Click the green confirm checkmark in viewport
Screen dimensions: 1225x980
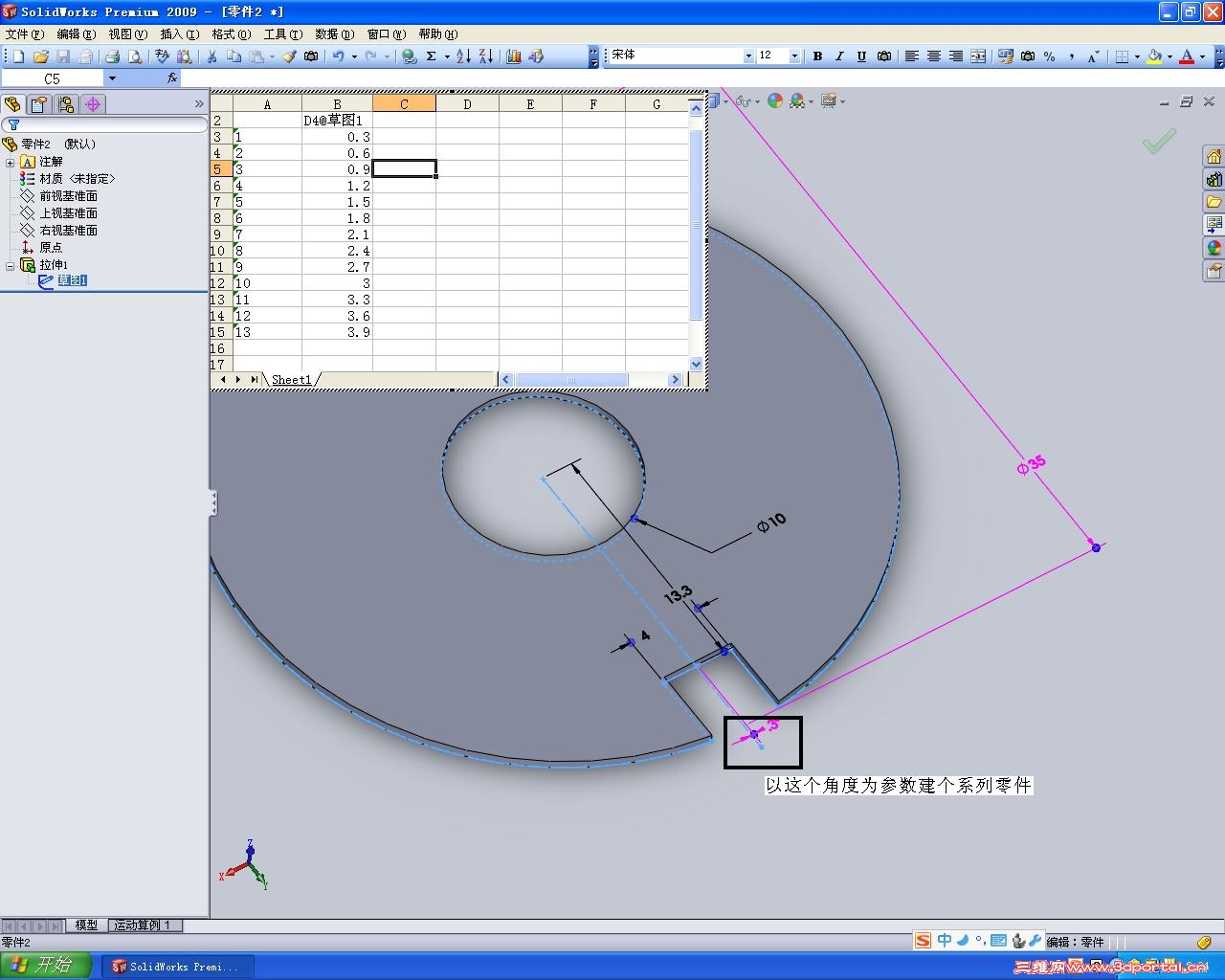1158,143
